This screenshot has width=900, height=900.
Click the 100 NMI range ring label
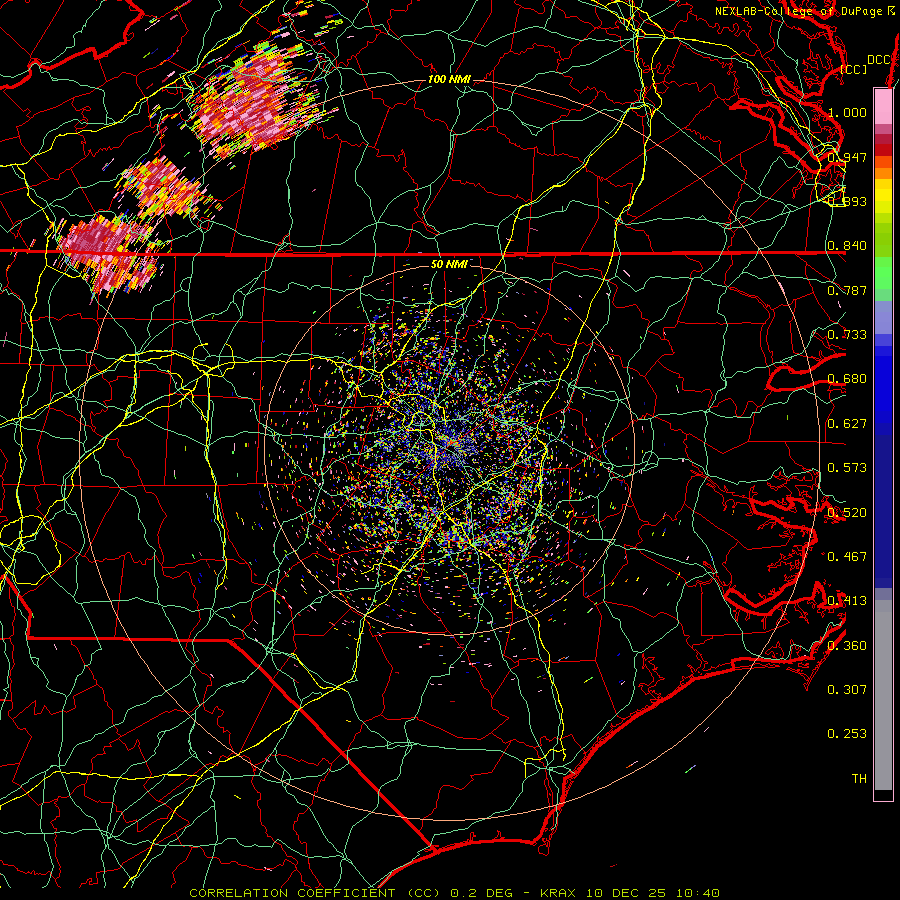[449, 79]
